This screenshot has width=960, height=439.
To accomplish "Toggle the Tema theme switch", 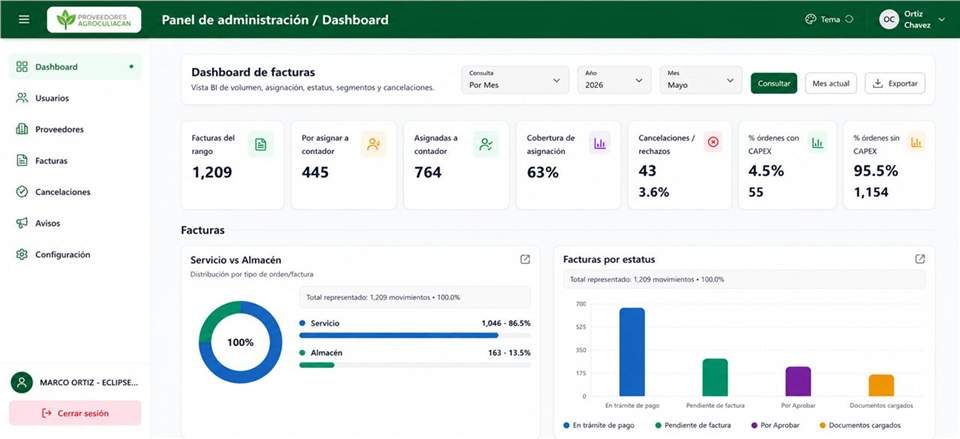I will pos(849,19).
